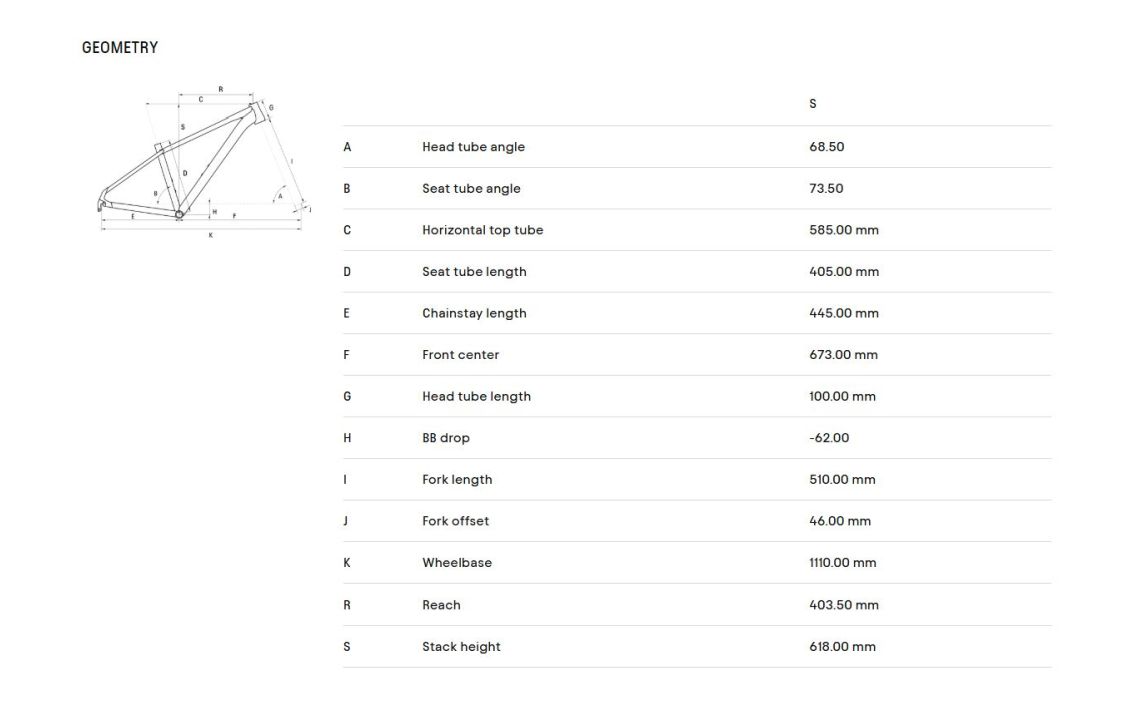This screenshot has height=709, width=1134.
Task: Click the 405.00 mm seat tube value
Action: [843, 272]
